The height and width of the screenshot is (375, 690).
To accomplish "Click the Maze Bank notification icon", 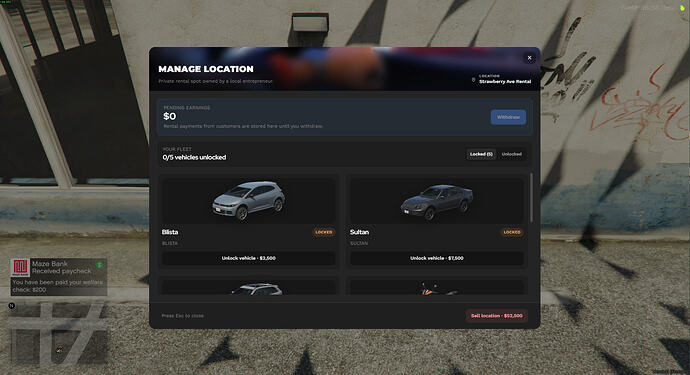I will pos(20,268).
